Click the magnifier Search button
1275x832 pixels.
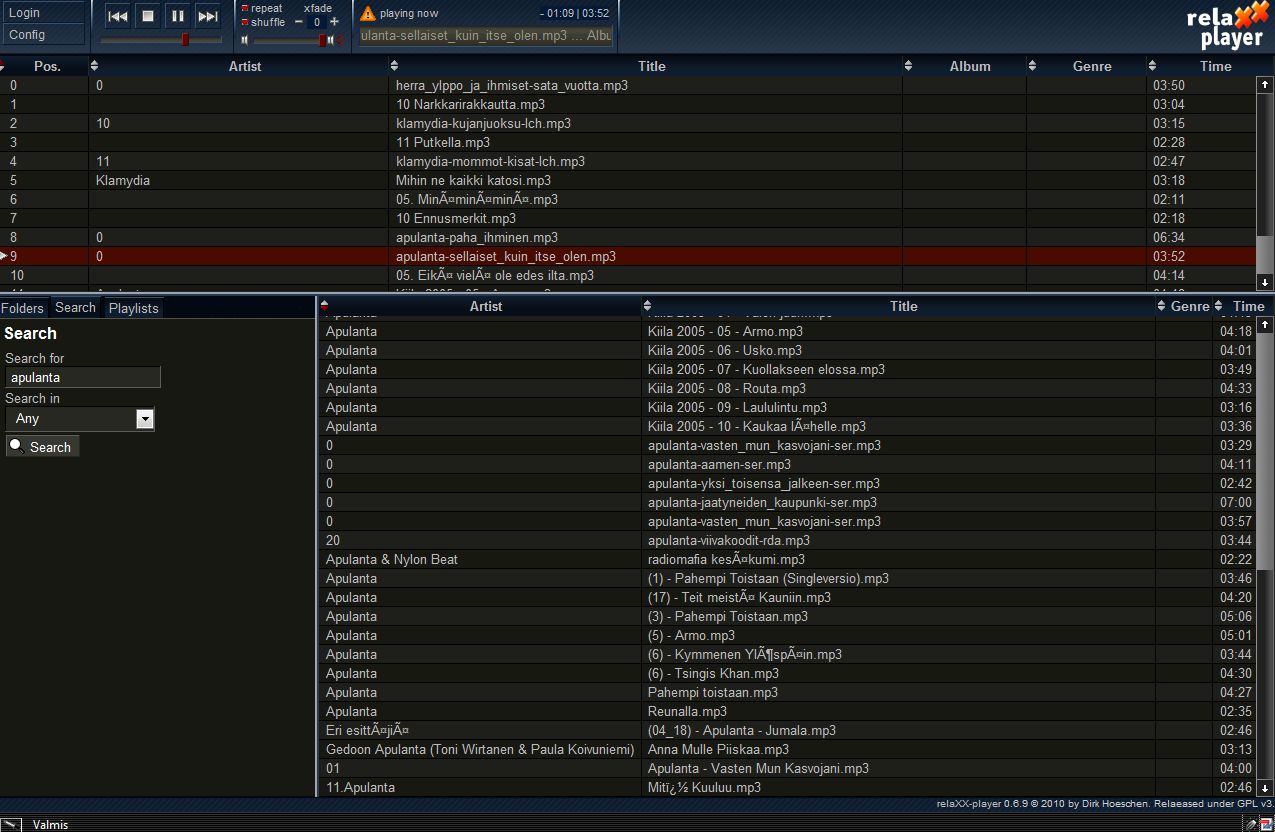[x=42, y=447]
